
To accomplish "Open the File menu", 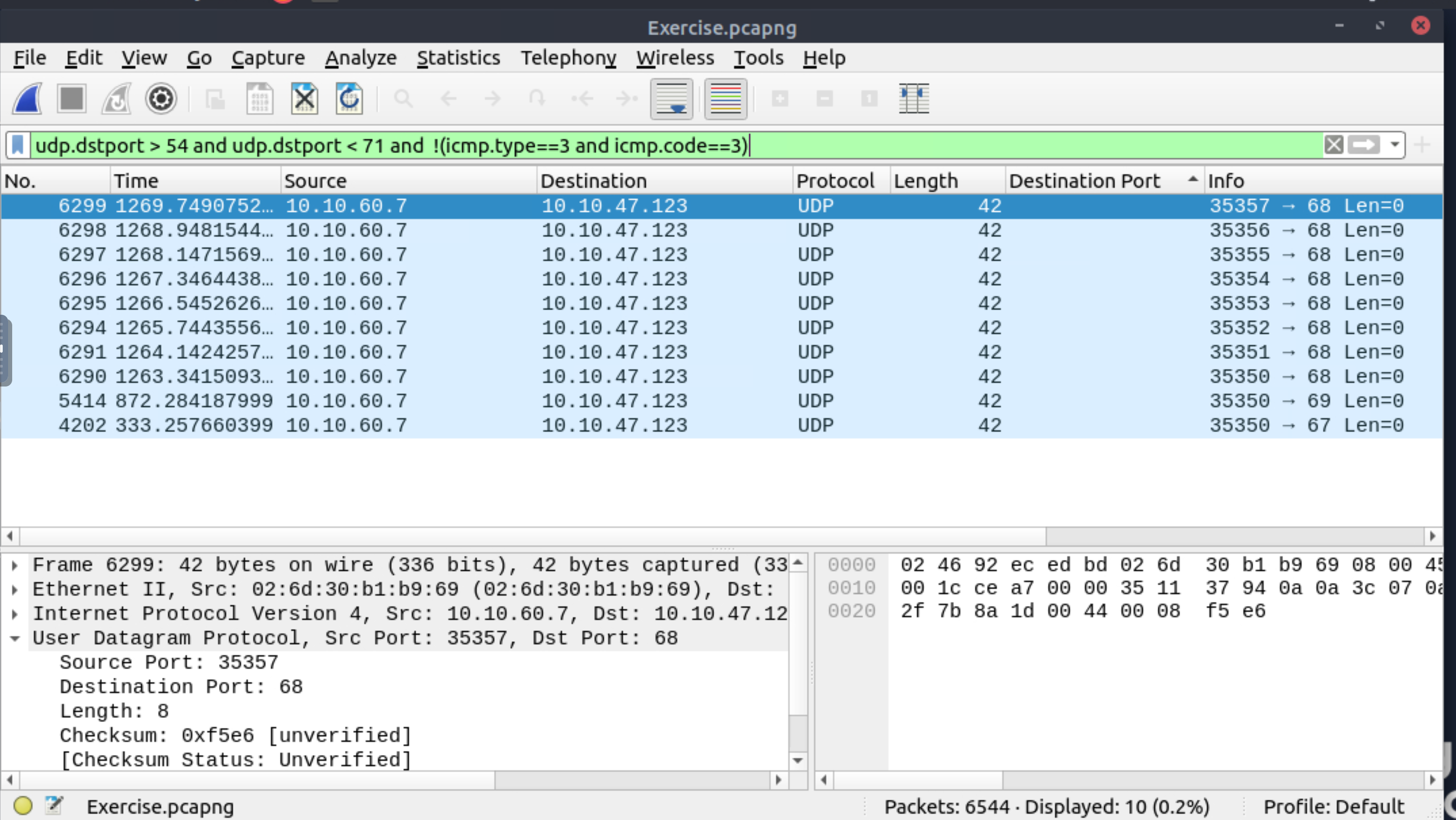I will [x=30, y=58].
